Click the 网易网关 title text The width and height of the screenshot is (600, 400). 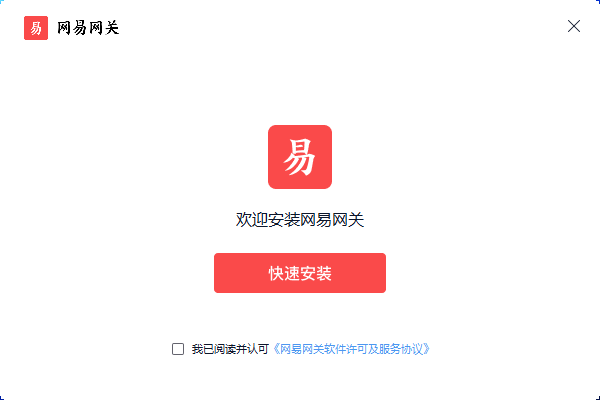point(88,28)
